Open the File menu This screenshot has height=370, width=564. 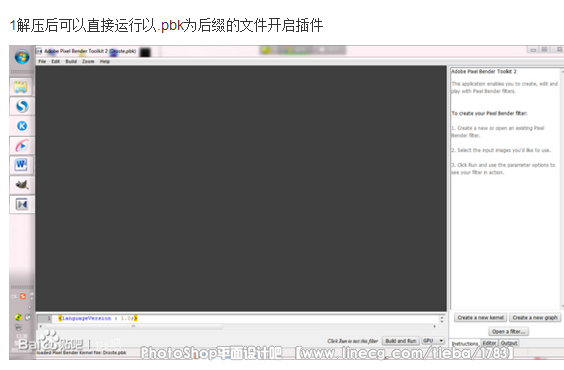tap(42, 61)
